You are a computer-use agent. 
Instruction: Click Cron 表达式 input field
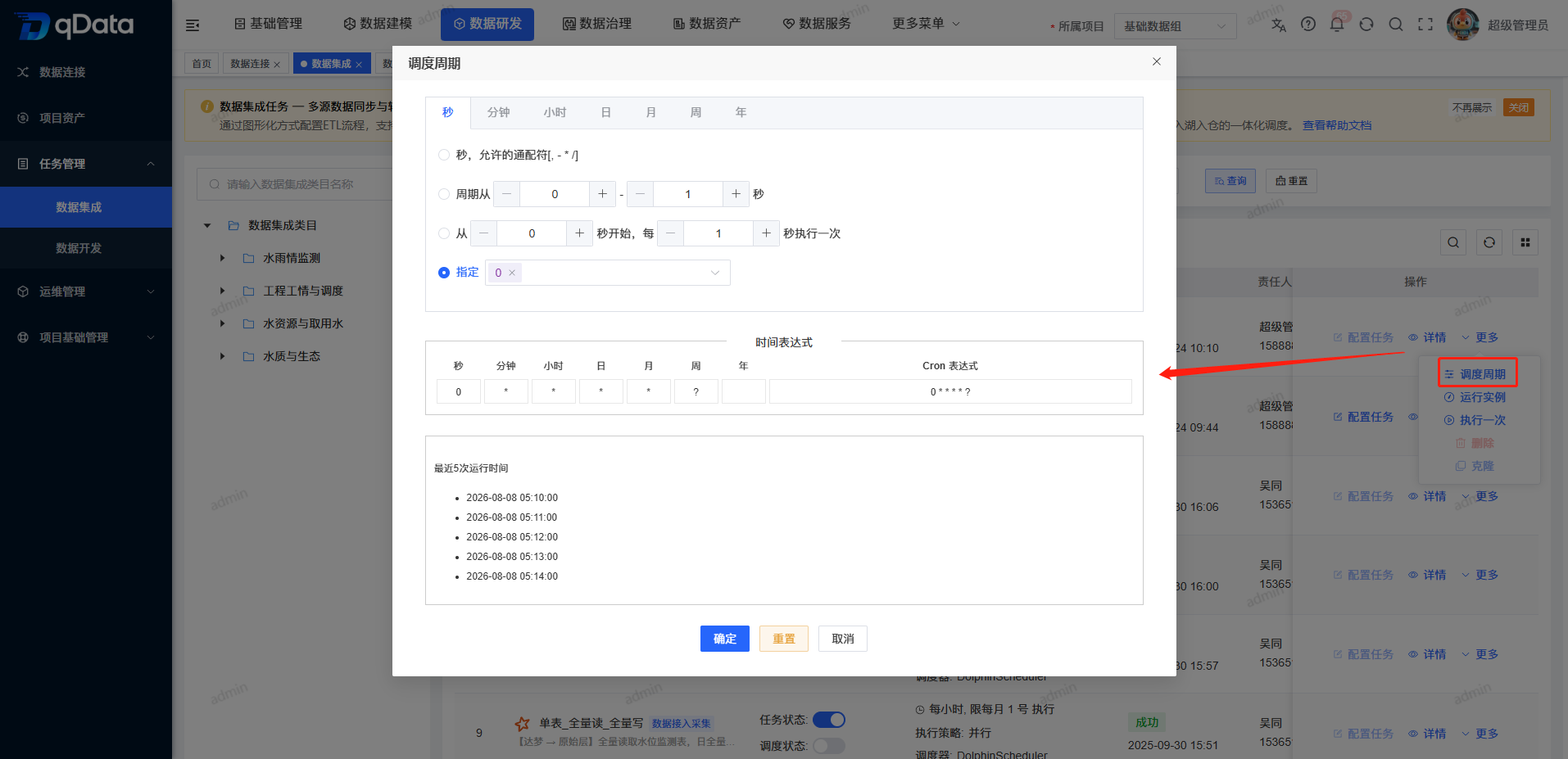(950, 391)
